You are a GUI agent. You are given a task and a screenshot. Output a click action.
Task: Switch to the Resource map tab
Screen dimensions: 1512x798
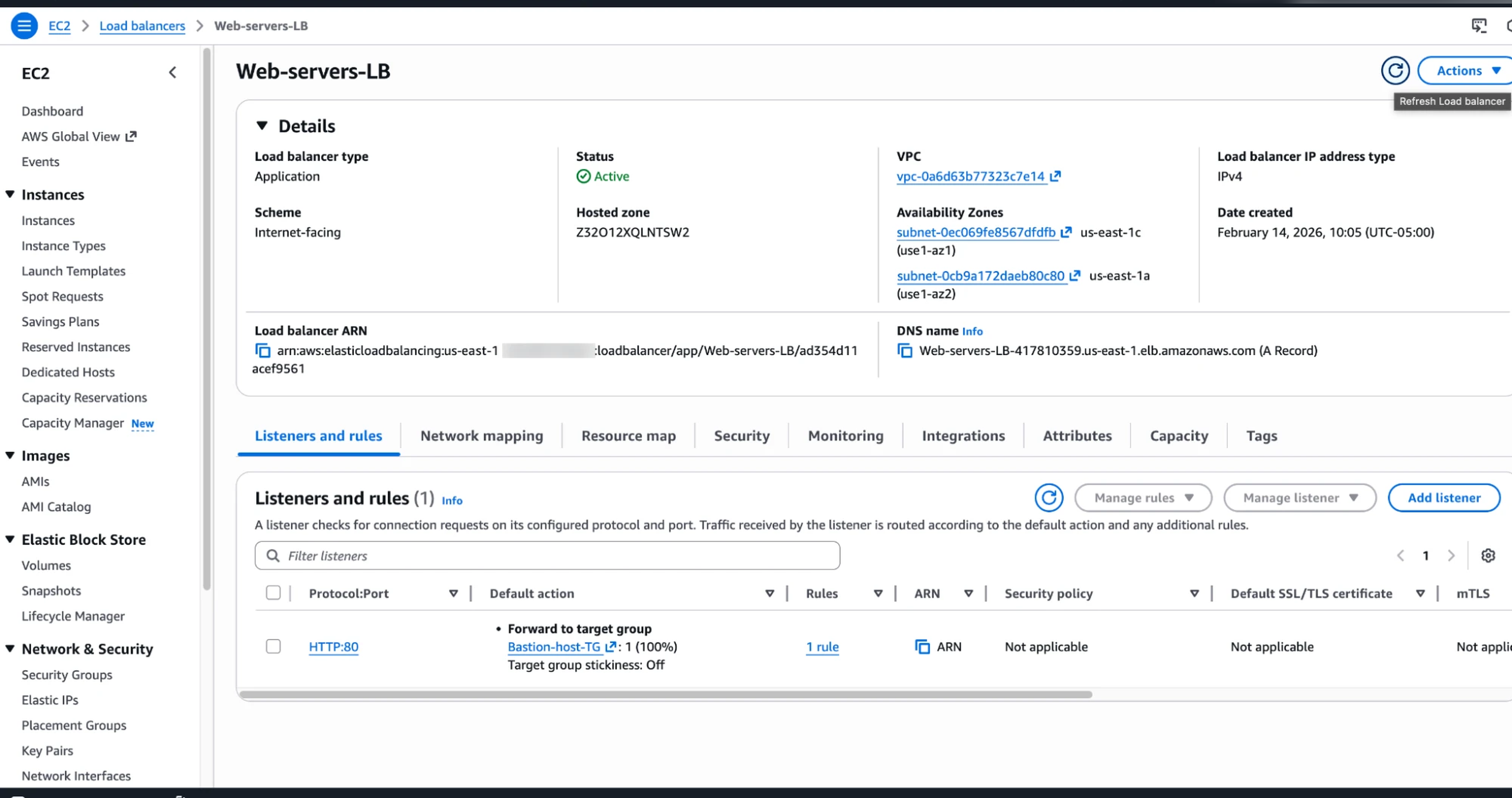pyautogui.click(x=628, y=436)
